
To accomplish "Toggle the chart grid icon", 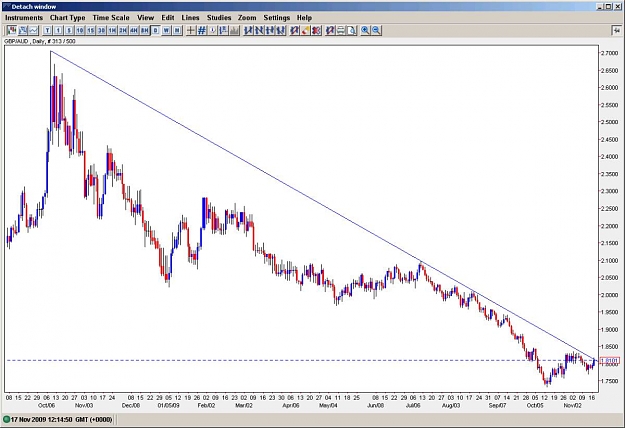I will pos(202,30).
